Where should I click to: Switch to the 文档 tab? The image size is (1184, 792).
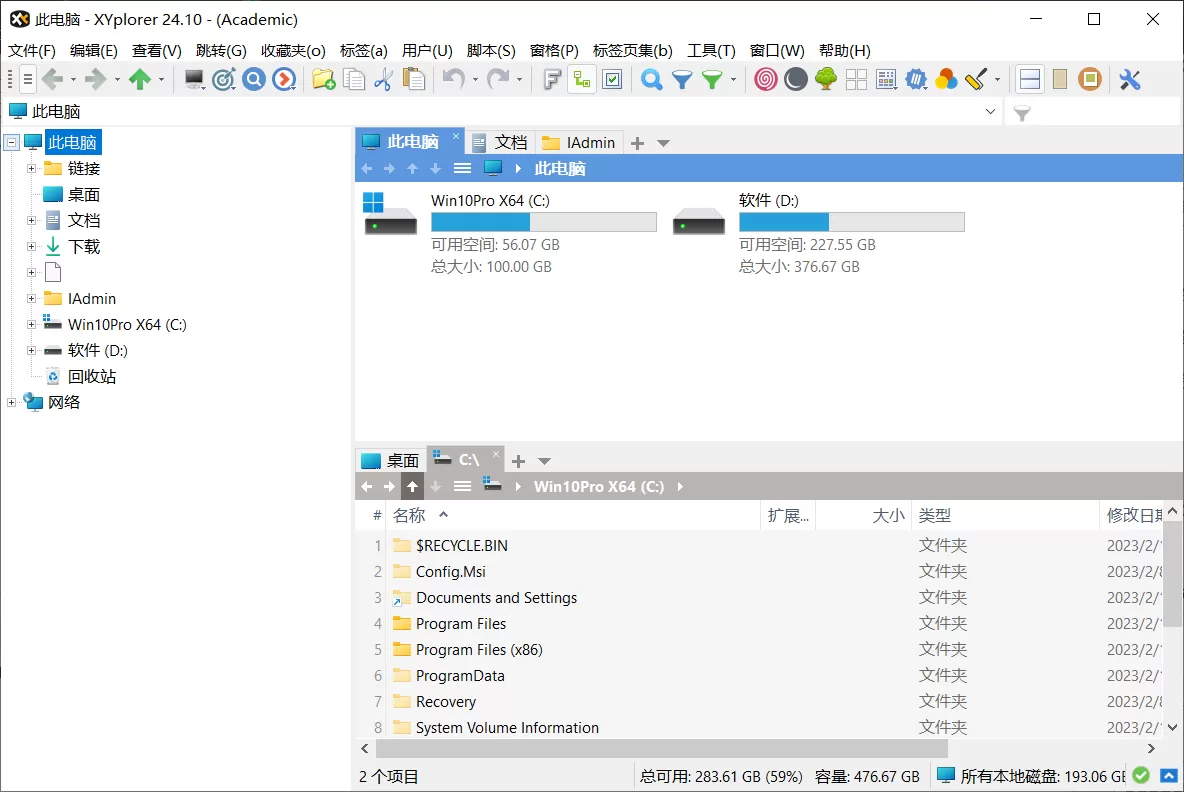pyautogui.click(x=509, y=142)
